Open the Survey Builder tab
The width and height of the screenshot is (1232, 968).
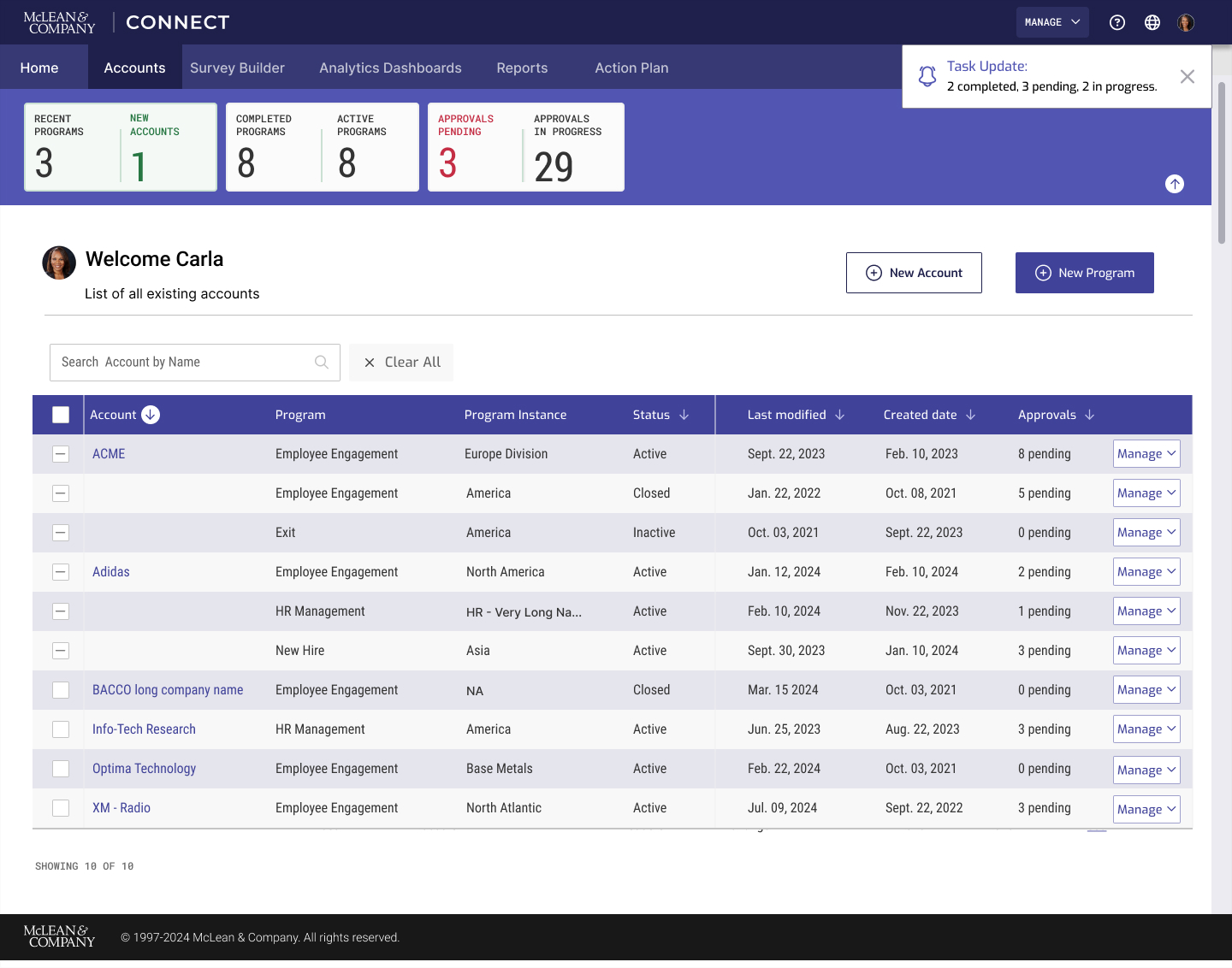(237, 68)
